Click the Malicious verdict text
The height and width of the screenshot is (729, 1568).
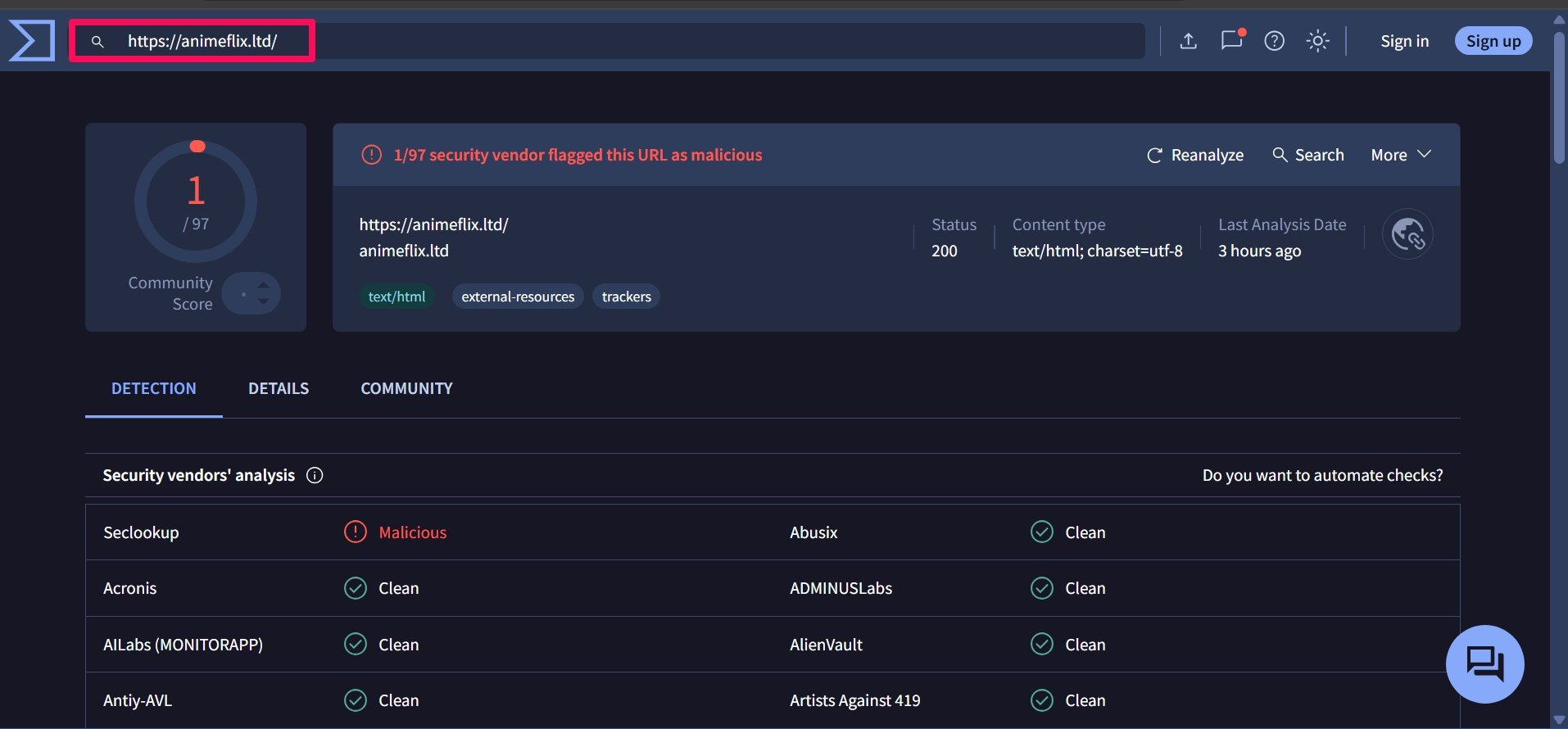(x=412, y=532)
